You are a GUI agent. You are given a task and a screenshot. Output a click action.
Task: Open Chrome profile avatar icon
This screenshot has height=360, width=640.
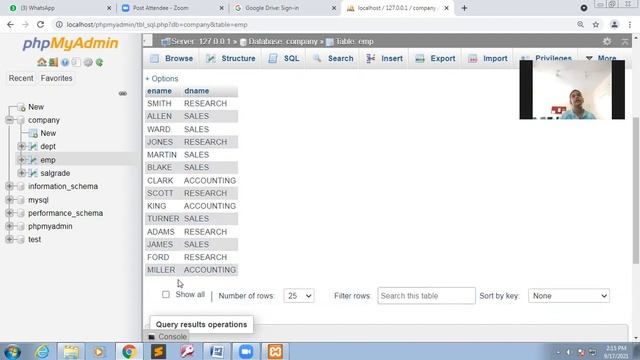tap(614, 24)
